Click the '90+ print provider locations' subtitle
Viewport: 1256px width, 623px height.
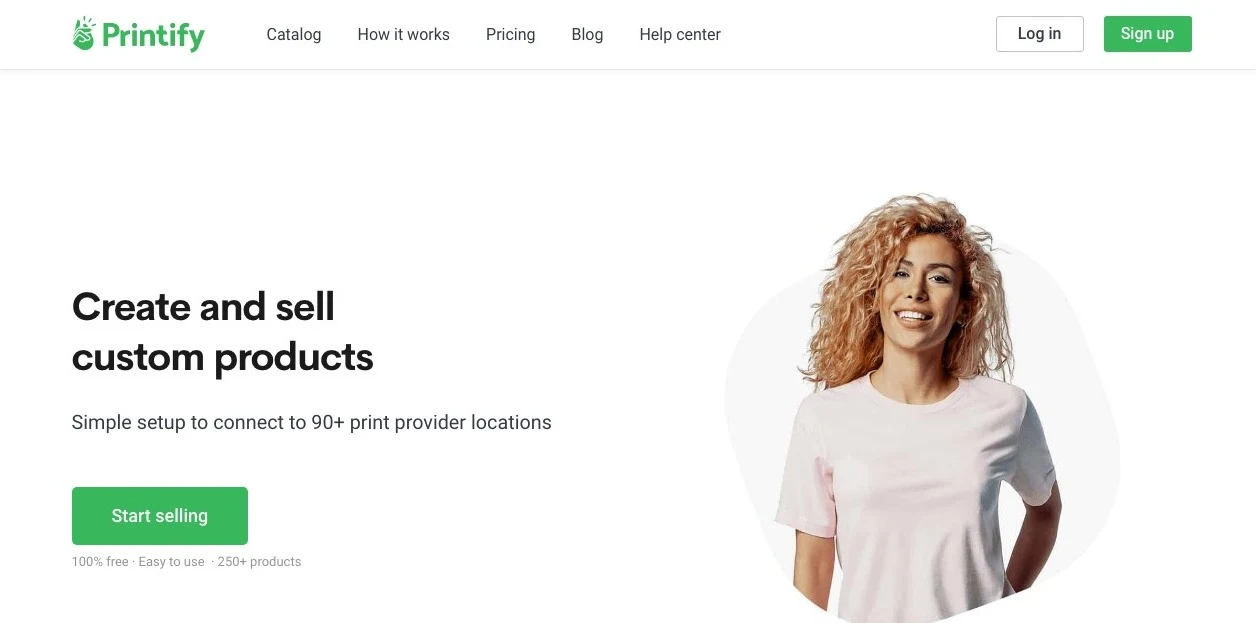[431, 422]
